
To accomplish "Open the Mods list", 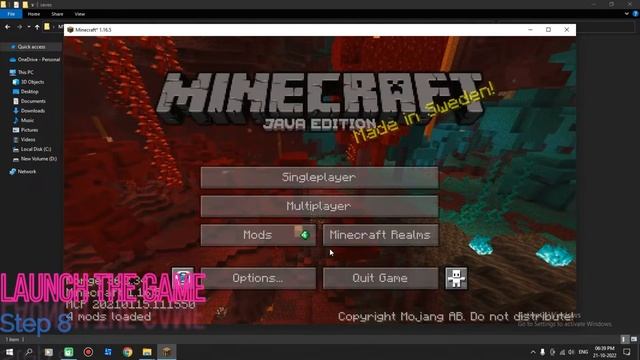I will coord(258,235).
